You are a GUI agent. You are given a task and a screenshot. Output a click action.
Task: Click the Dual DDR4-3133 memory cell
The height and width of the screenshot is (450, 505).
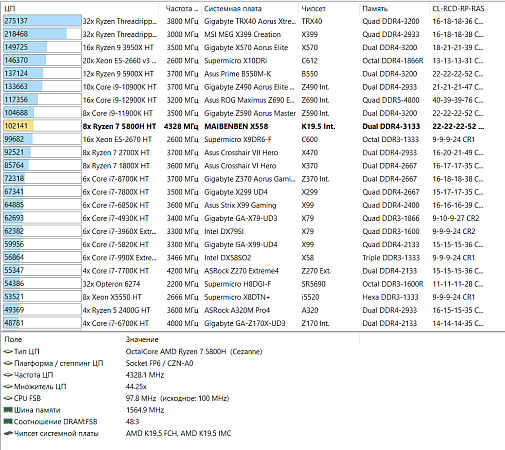[x=391, y=126]
